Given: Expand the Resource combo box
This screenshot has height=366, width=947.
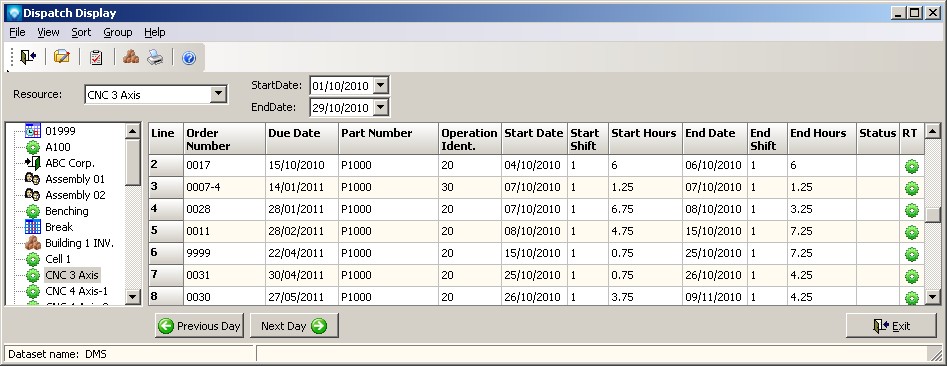Looking at the screenshot, I should pos(219,94).
